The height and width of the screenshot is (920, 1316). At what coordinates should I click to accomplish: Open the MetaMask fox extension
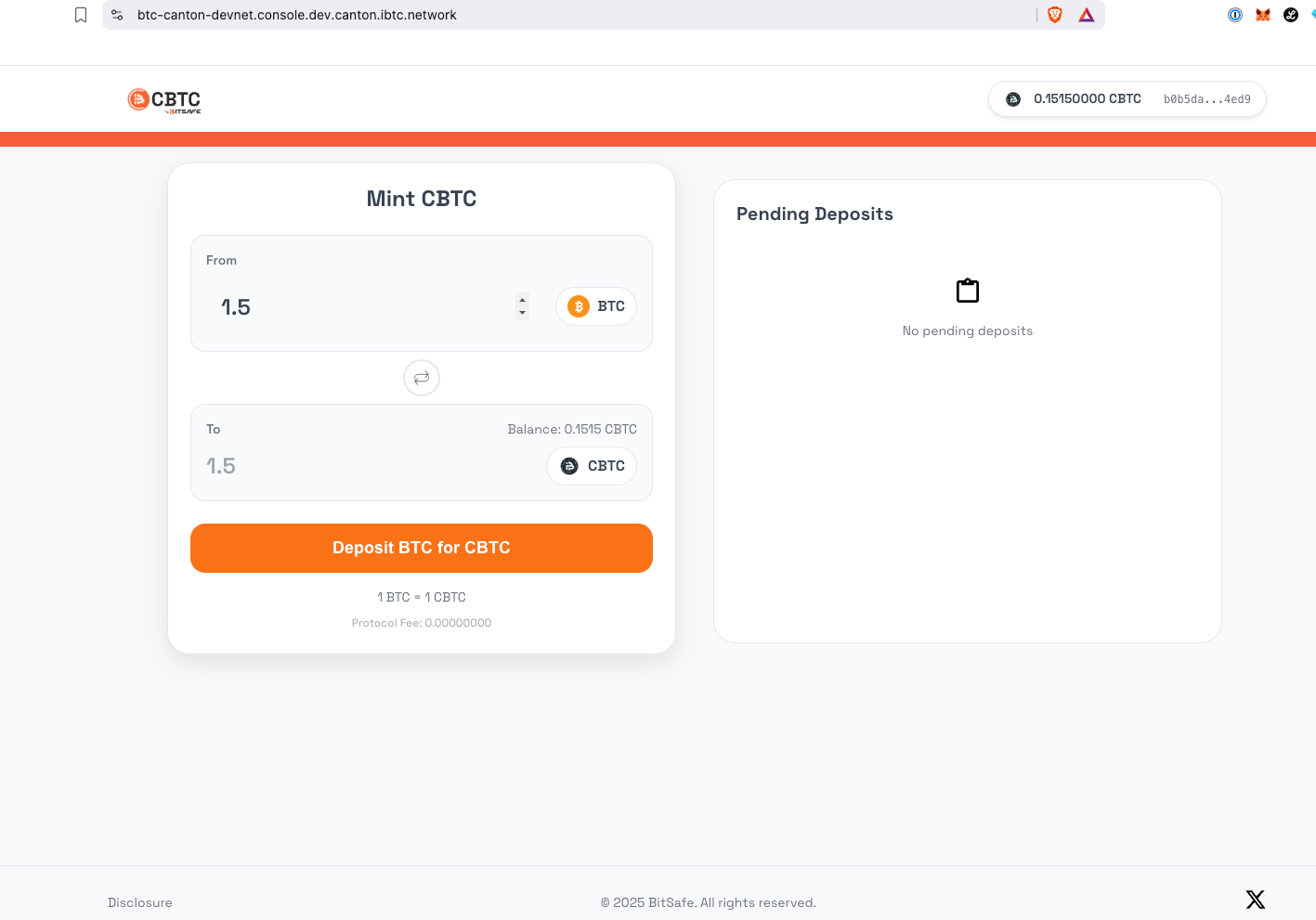pyautogui.click(x=1263, y=15)
